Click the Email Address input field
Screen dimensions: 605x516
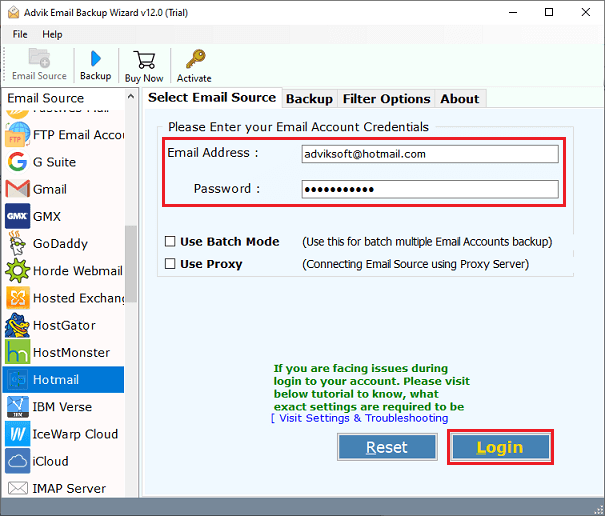430,154
